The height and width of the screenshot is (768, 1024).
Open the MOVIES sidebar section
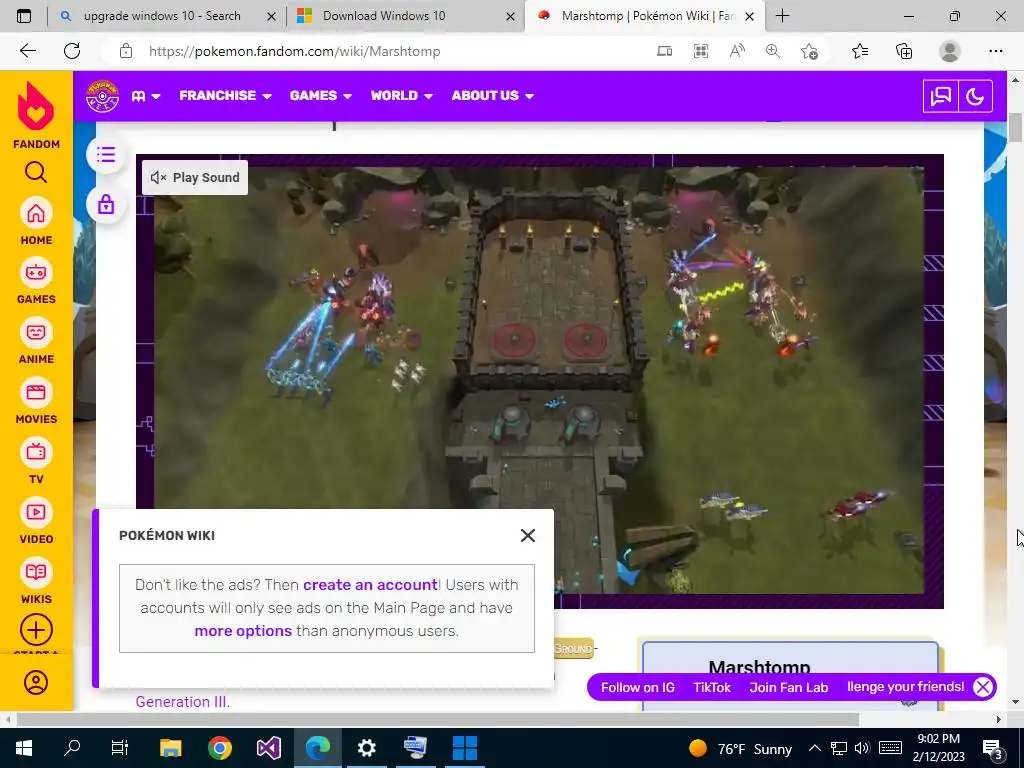pos(36,401)
